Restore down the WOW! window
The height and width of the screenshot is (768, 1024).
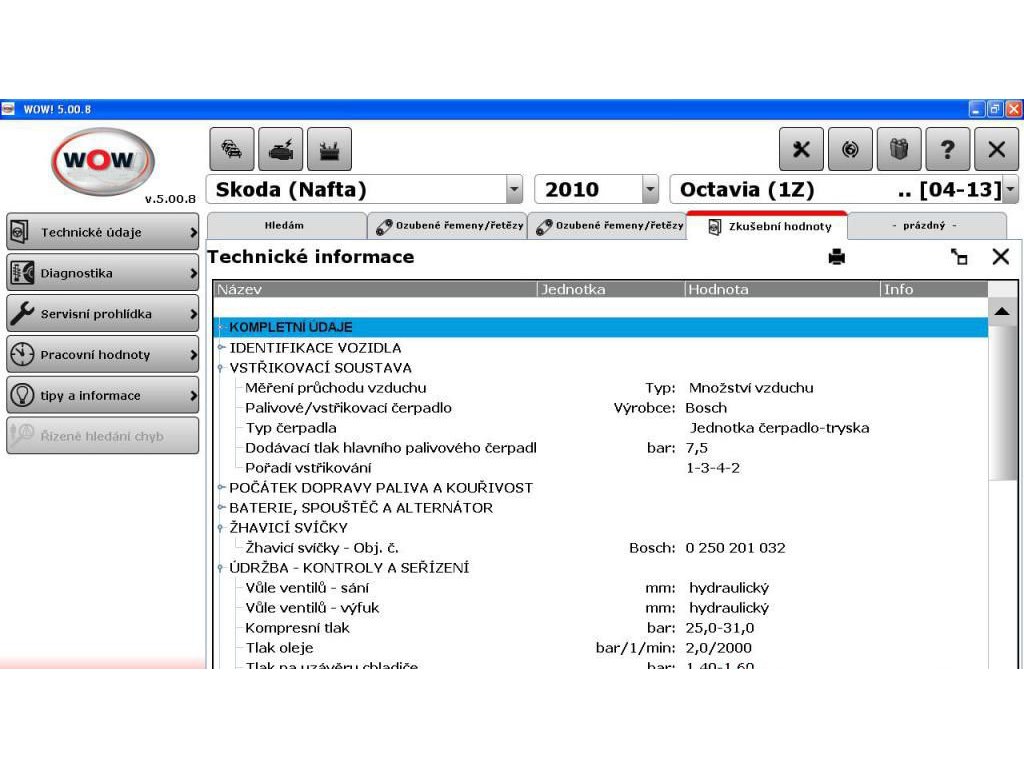point(995,109)
